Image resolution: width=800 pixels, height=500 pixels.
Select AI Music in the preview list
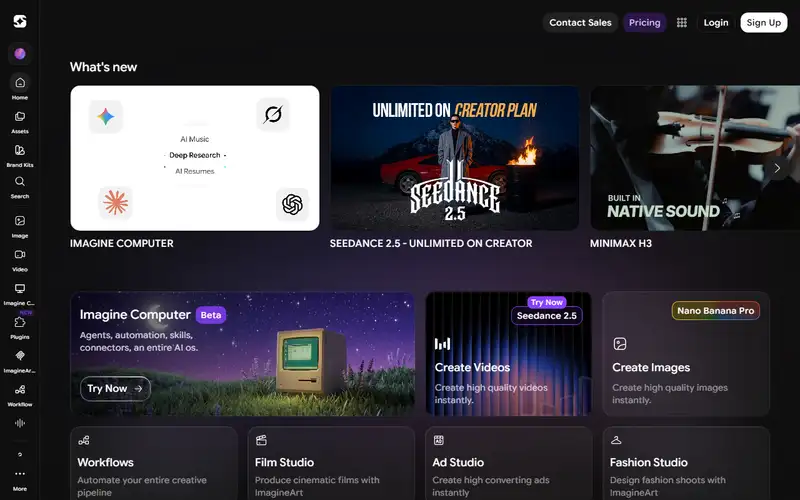[194, 139]
